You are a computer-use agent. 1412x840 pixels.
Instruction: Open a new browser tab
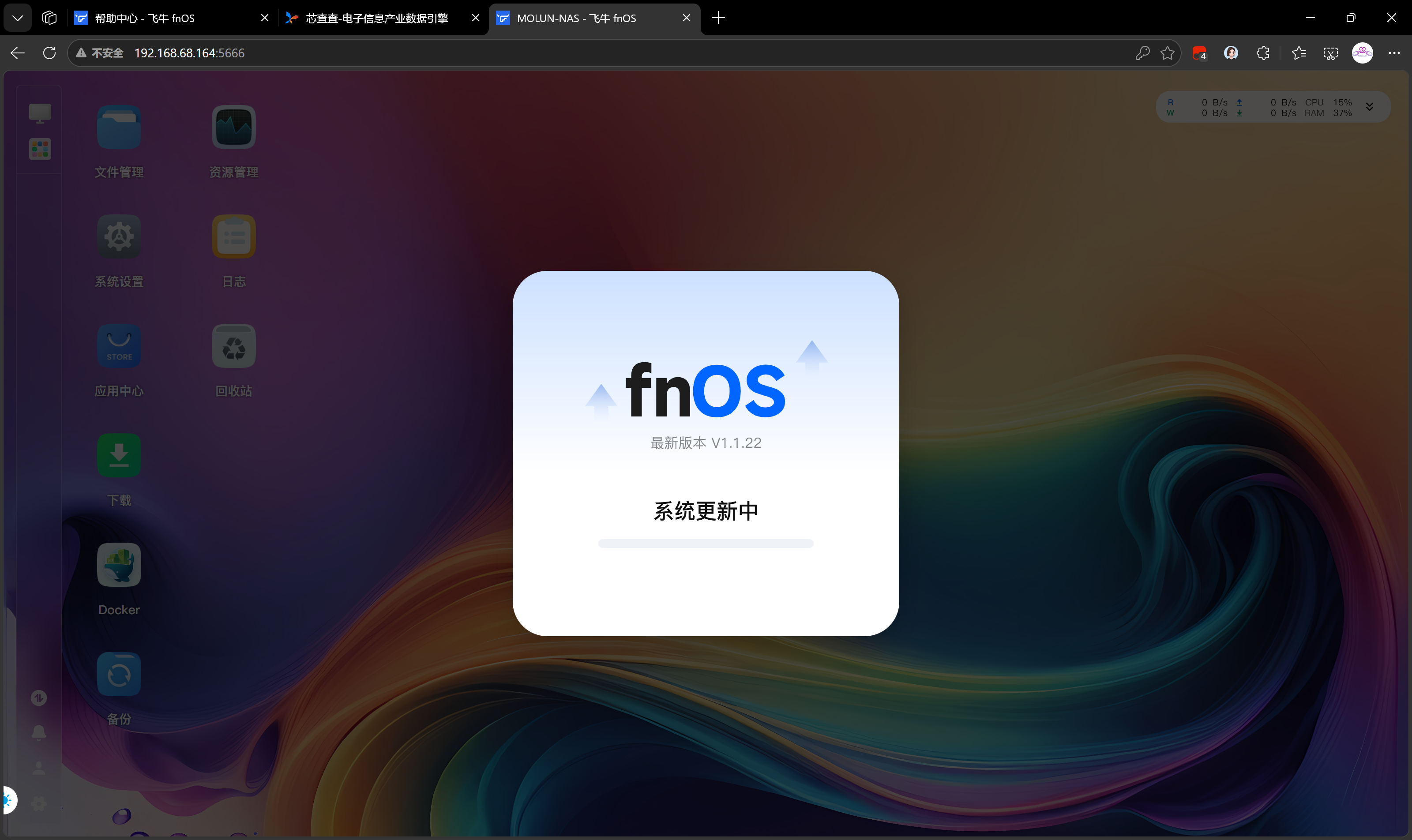pyautogui.click(x=718, y=18)
